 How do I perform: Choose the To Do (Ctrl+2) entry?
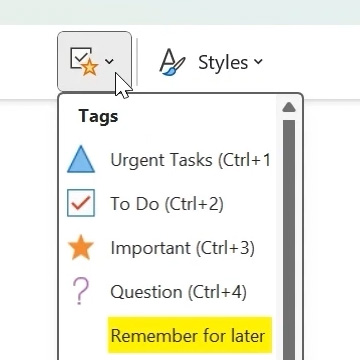tap(167, 204)
